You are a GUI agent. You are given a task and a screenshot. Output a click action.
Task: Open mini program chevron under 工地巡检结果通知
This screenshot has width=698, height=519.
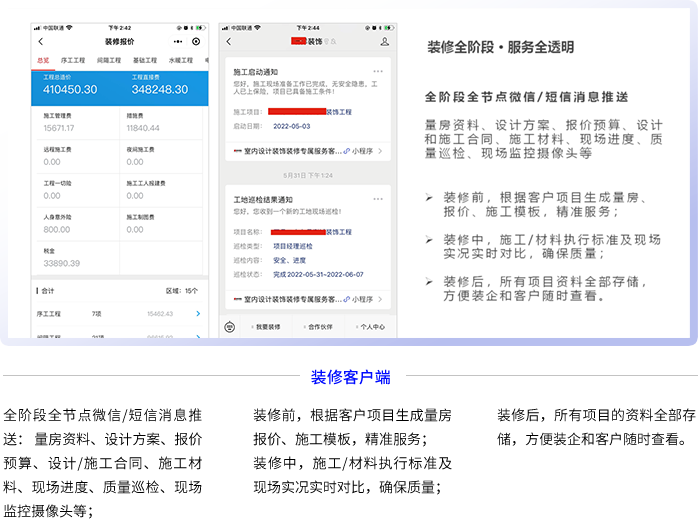coord(380,299)
